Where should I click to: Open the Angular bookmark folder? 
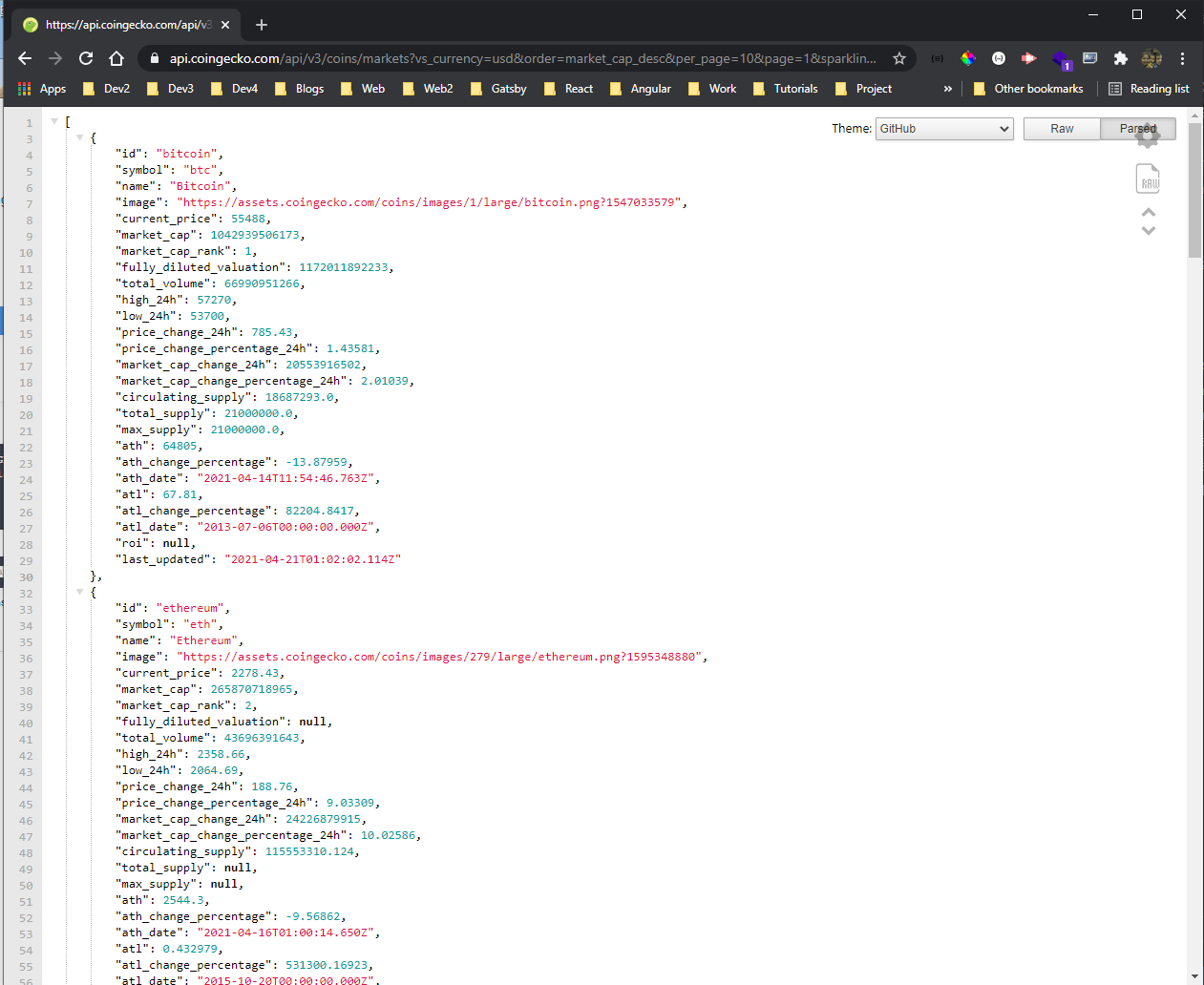640,89
